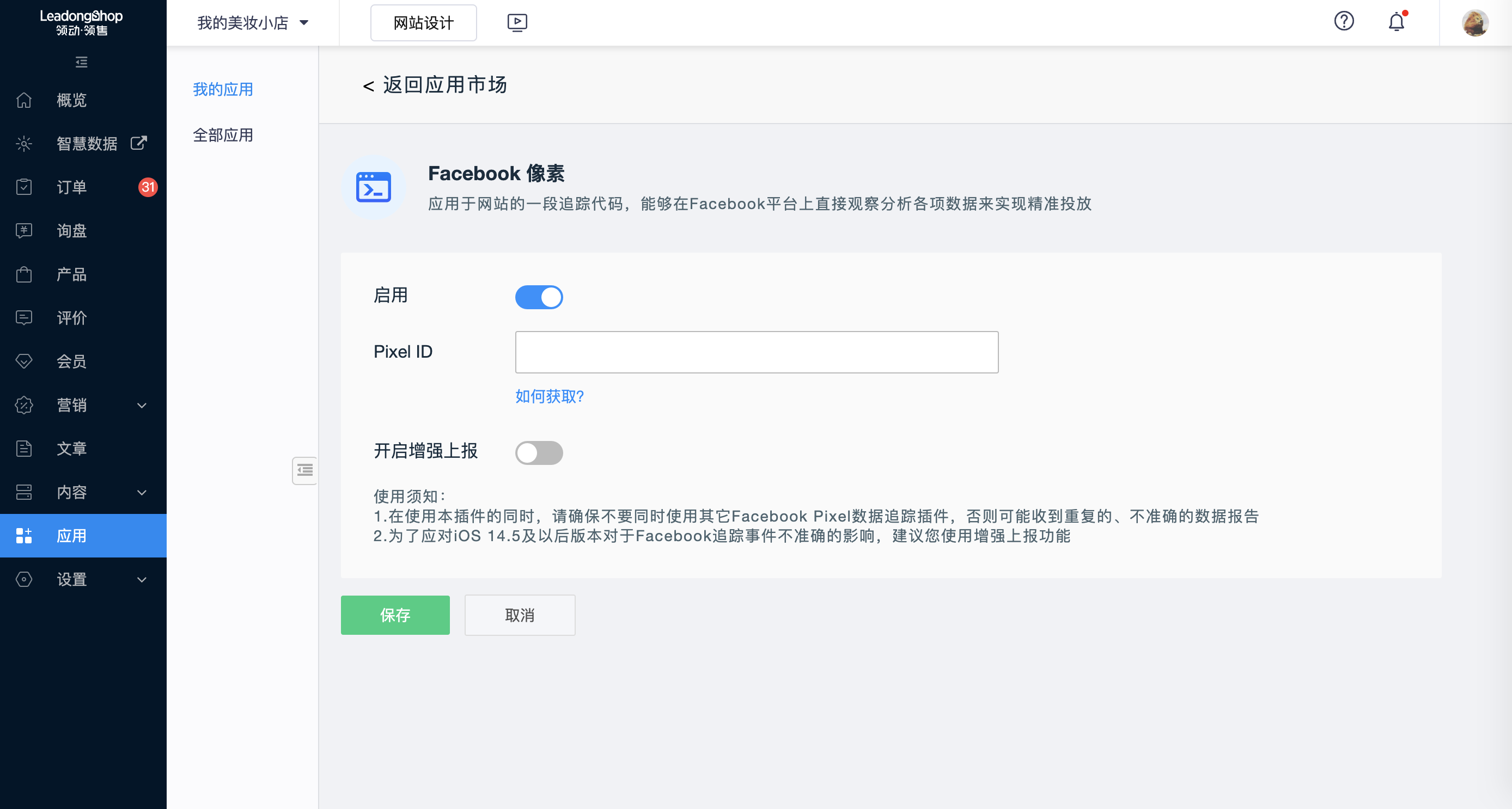Open the 会员 members section
The image size is (1512, 809).
pyautogui.click(x=71, y=361)
